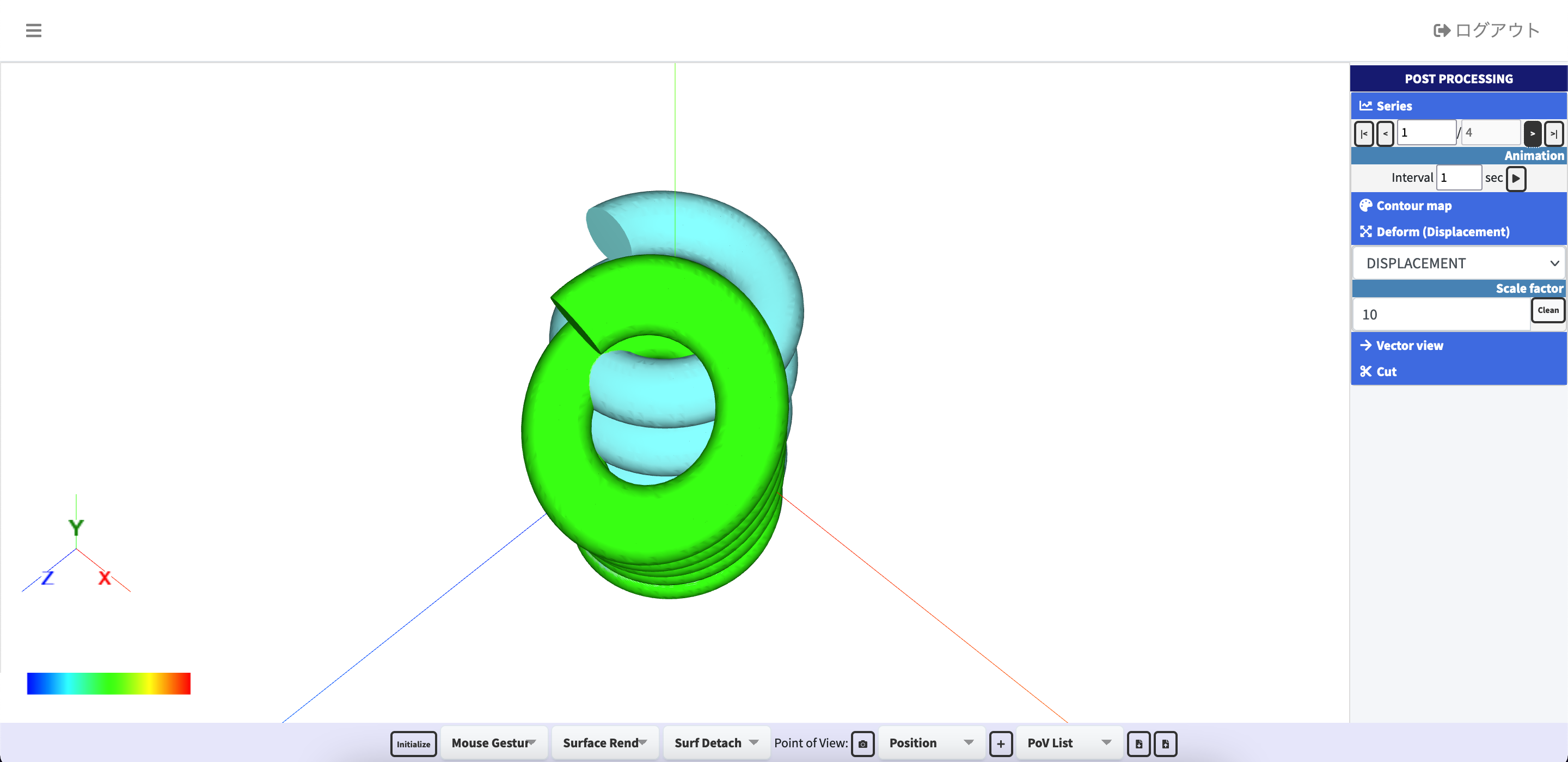Expand the Series section
1568x762 pixels.
pos(1458,106)
